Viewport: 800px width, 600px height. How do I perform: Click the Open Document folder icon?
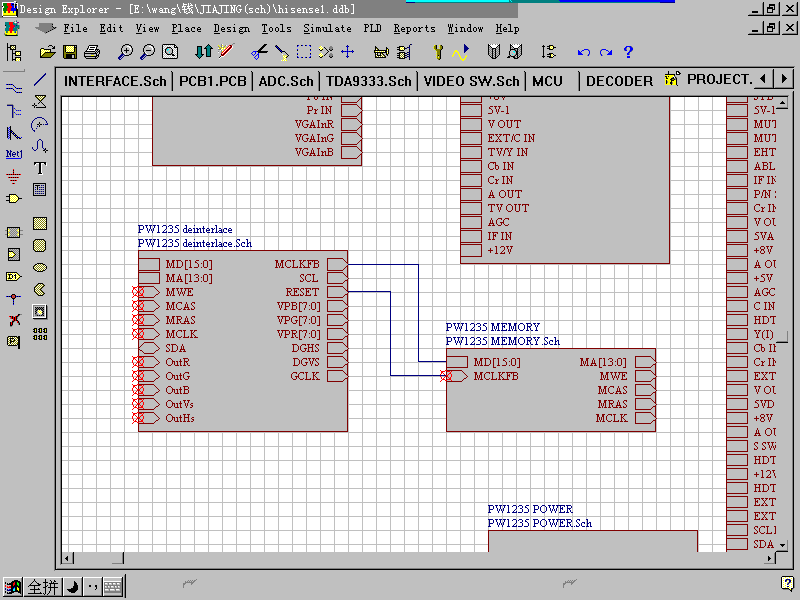click(48, 52)
